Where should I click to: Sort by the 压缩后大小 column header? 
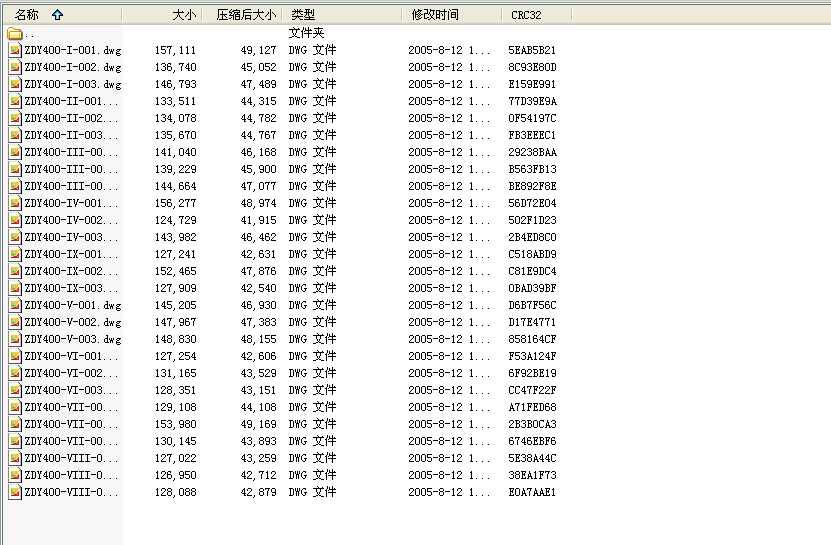point(242,15)
